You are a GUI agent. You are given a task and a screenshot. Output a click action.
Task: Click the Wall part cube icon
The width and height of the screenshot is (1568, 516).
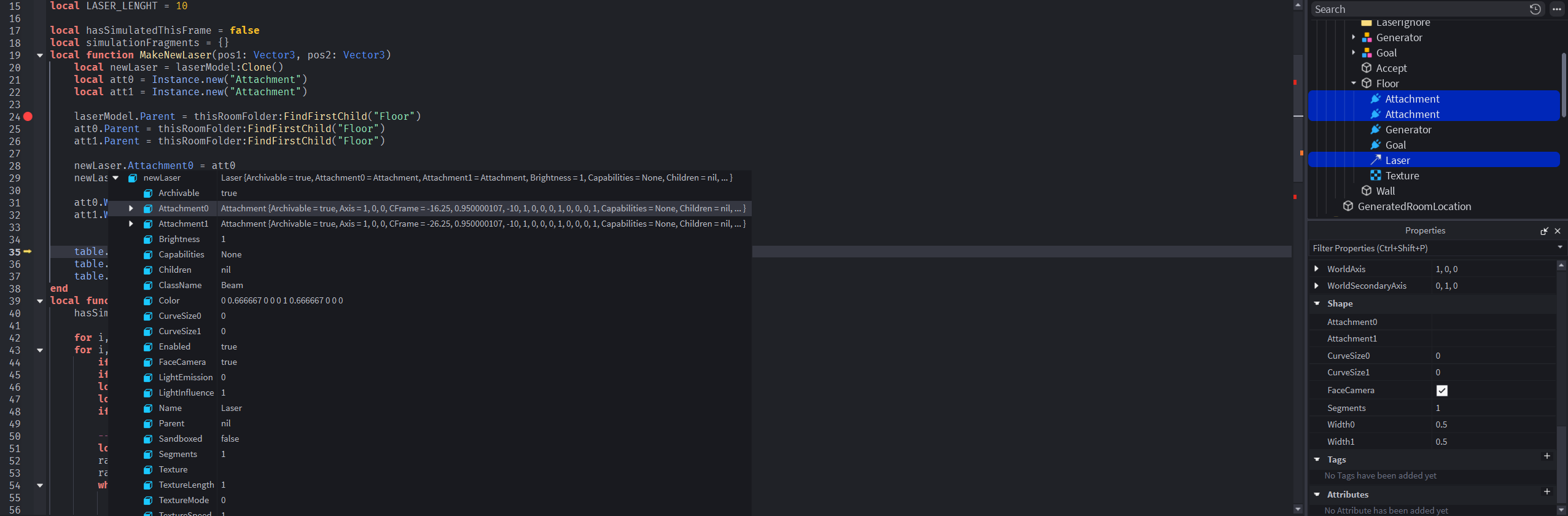tap(1367, 190)
